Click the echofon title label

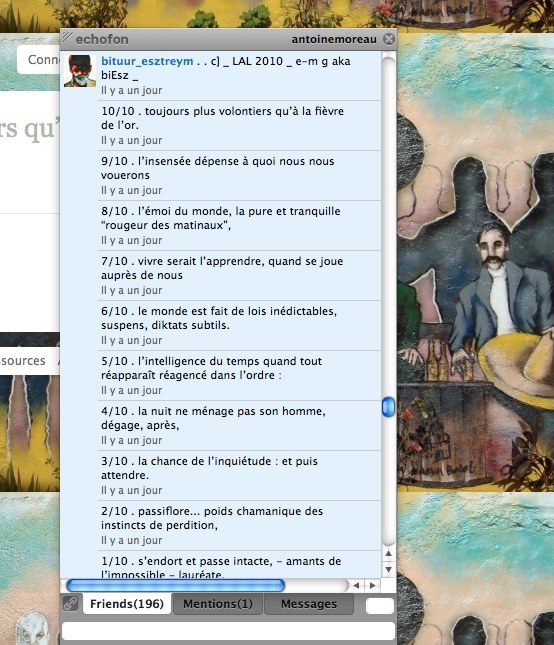[102, 39]
